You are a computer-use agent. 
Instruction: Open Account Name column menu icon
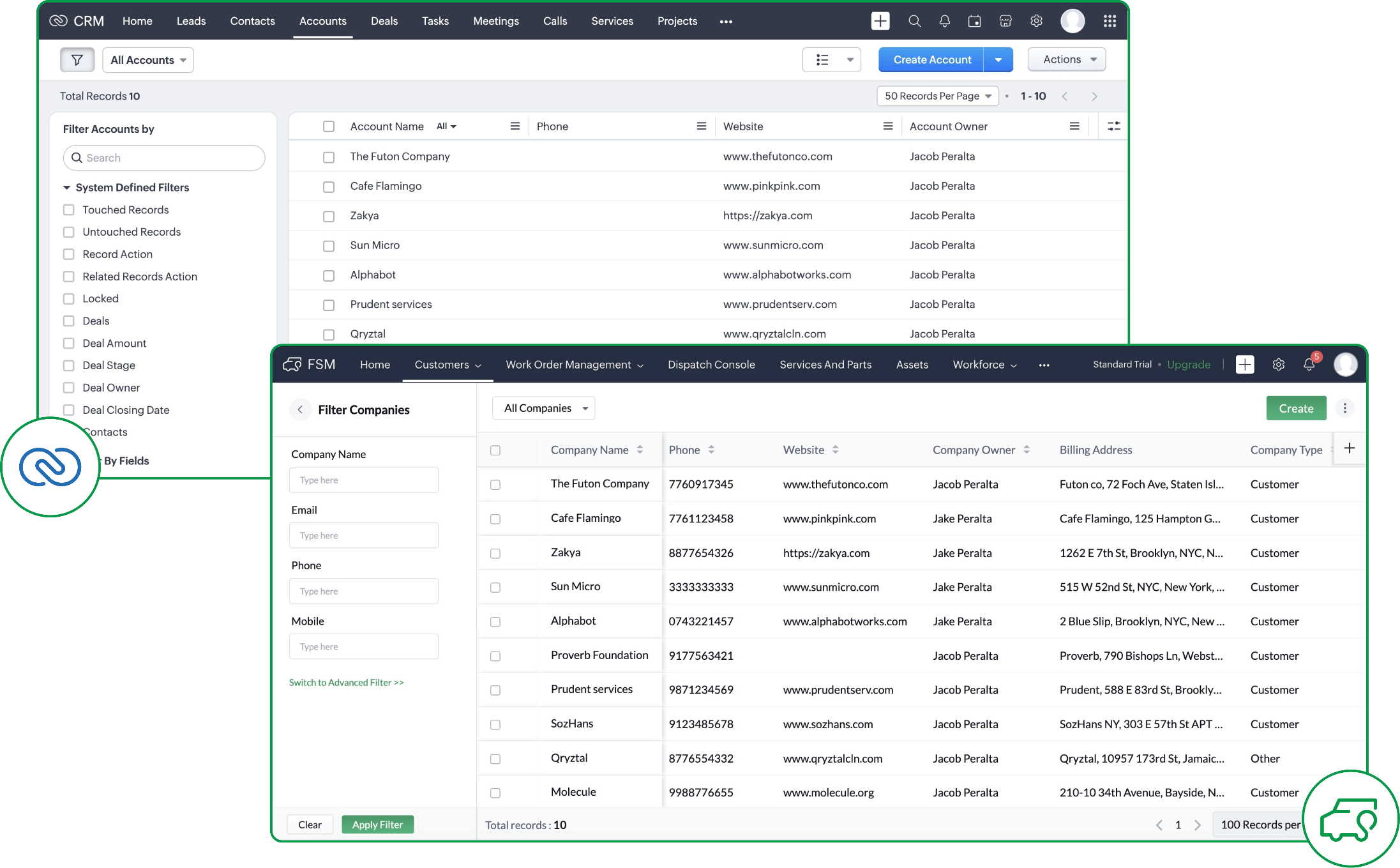pyautogui.click(x=515, y=126)
